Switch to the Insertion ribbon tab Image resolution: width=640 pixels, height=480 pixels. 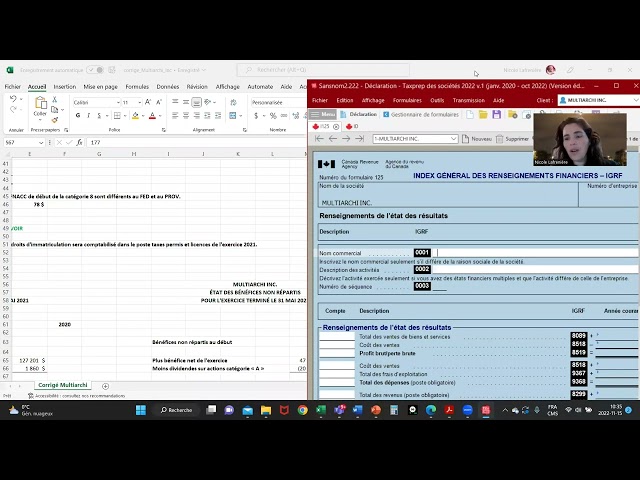tap(64, 87)
